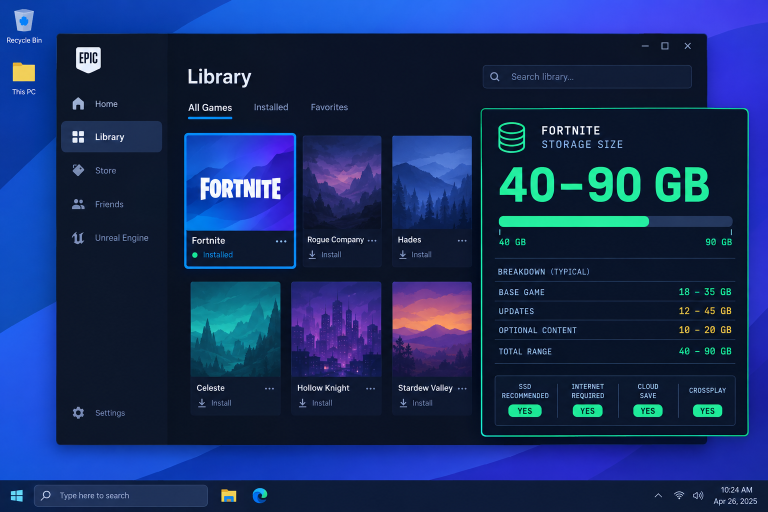Image resolution: width=768 pixels, height=512 pixels.
Task: Launch Microsoft Edge from the taskbar
Action: [260, 496]
